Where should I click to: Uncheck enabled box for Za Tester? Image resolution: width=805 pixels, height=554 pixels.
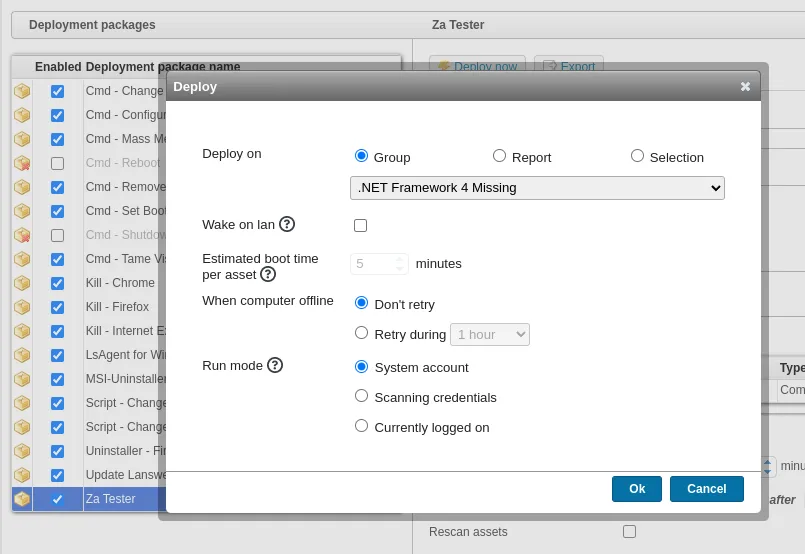pyautogui.click(x=58, y=499)
